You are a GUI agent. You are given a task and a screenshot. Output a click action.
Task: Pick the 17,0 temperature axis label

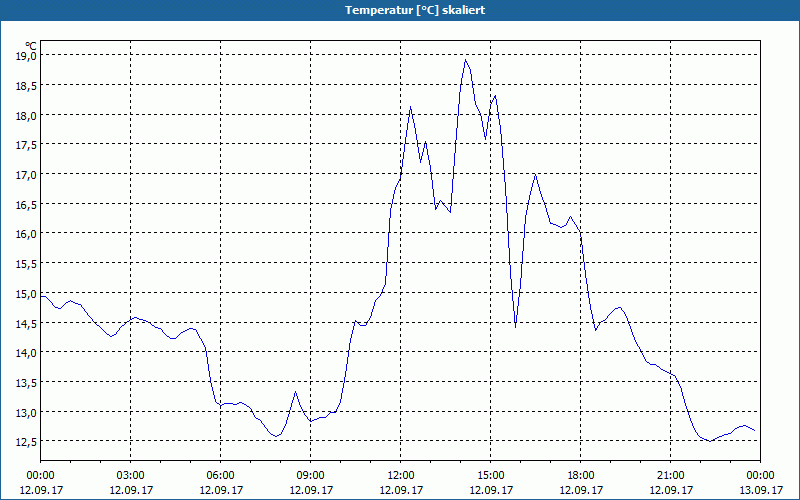click(x=26, y=174)
